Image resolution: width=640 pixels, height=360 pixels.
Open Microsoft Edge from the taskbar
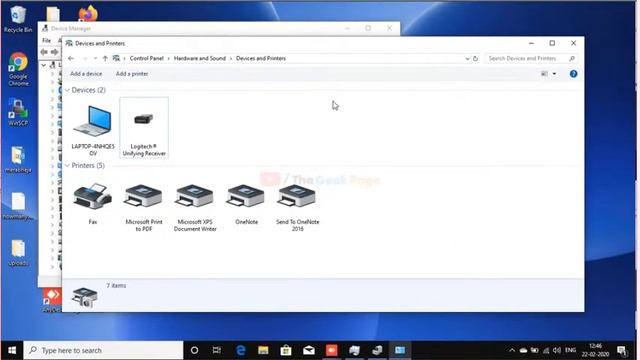(240, 350)
